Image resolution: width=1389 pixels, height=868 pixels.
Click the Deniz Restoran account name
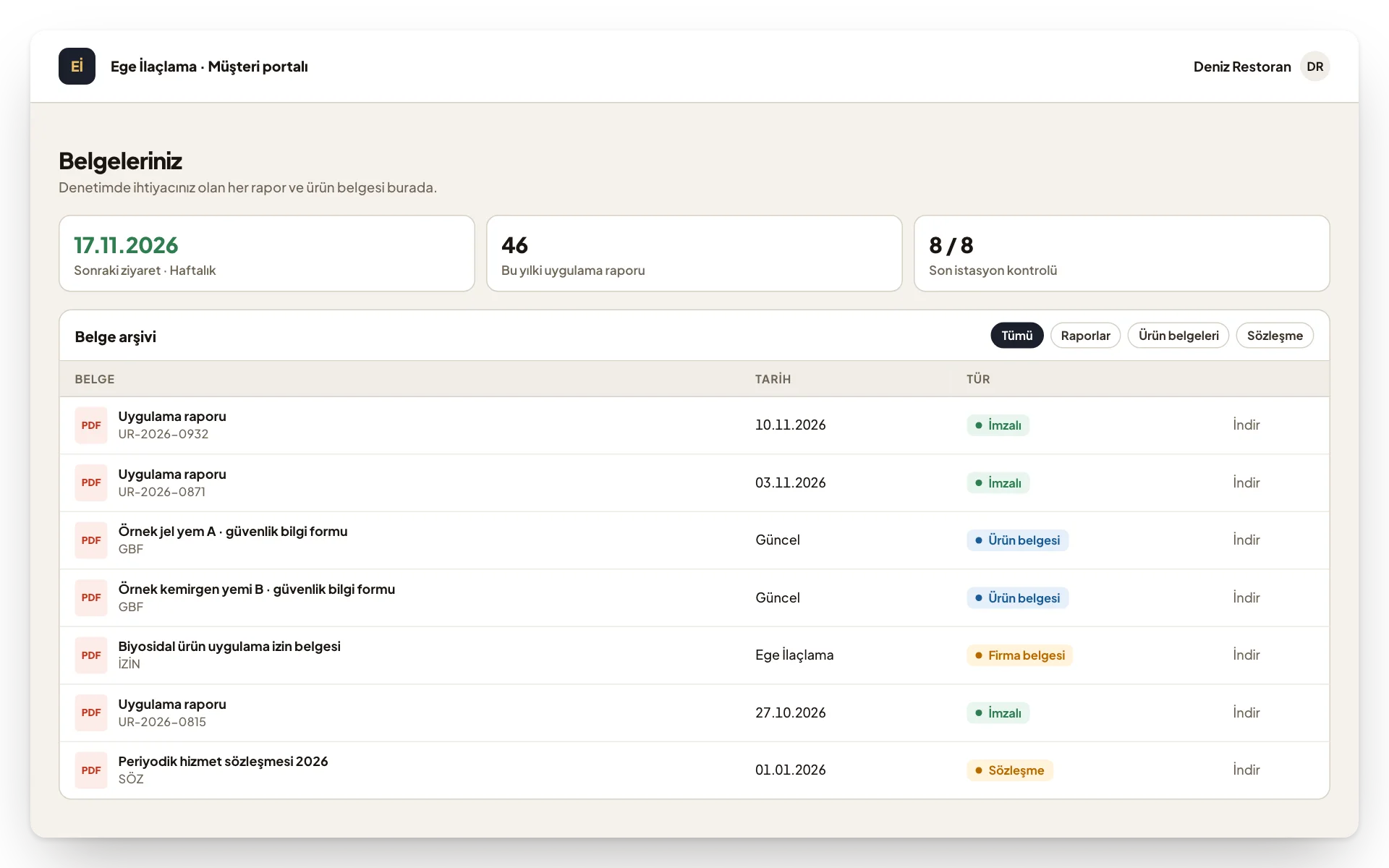(1242, 67)
